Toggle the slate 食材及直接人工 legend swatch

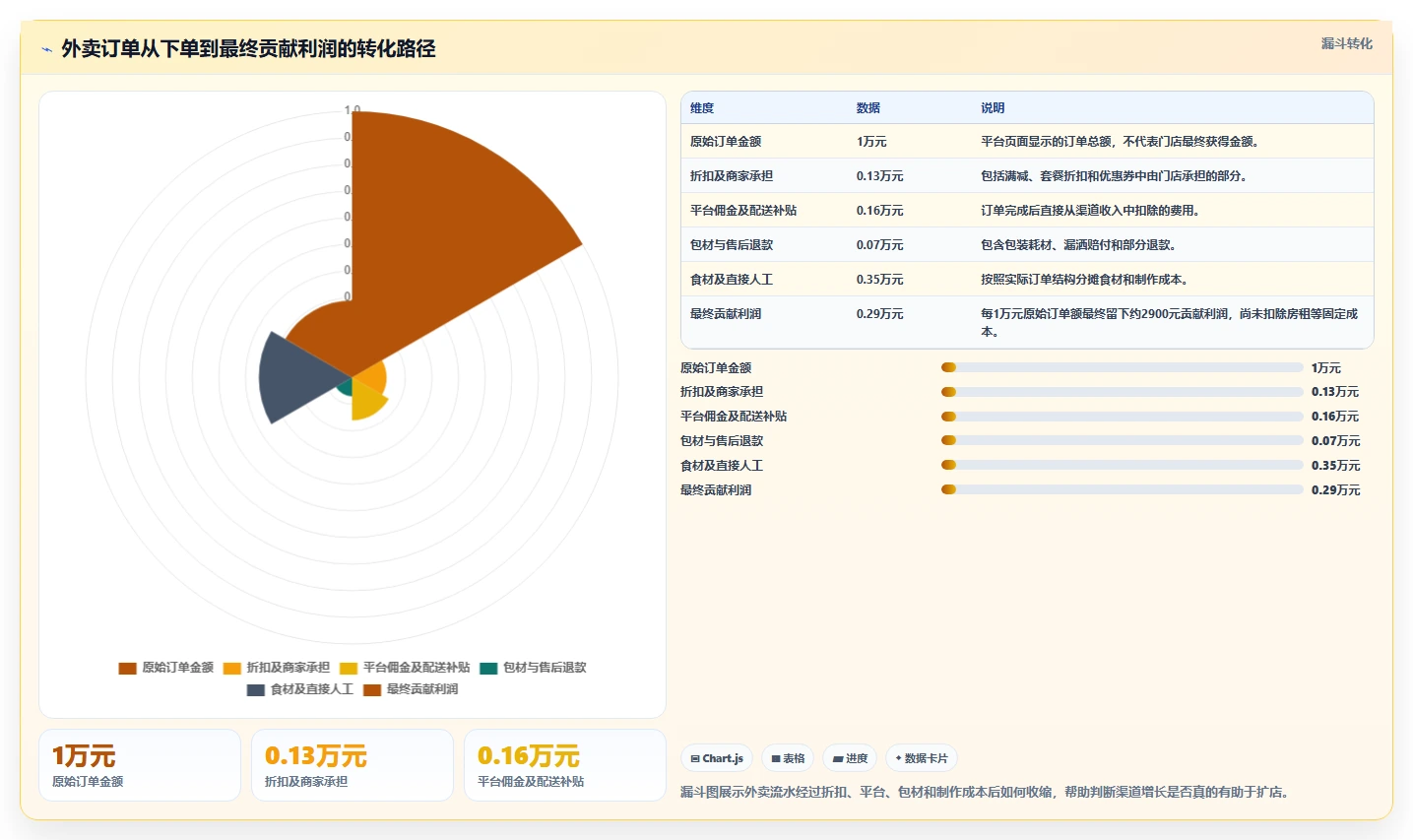click(256, 689)
